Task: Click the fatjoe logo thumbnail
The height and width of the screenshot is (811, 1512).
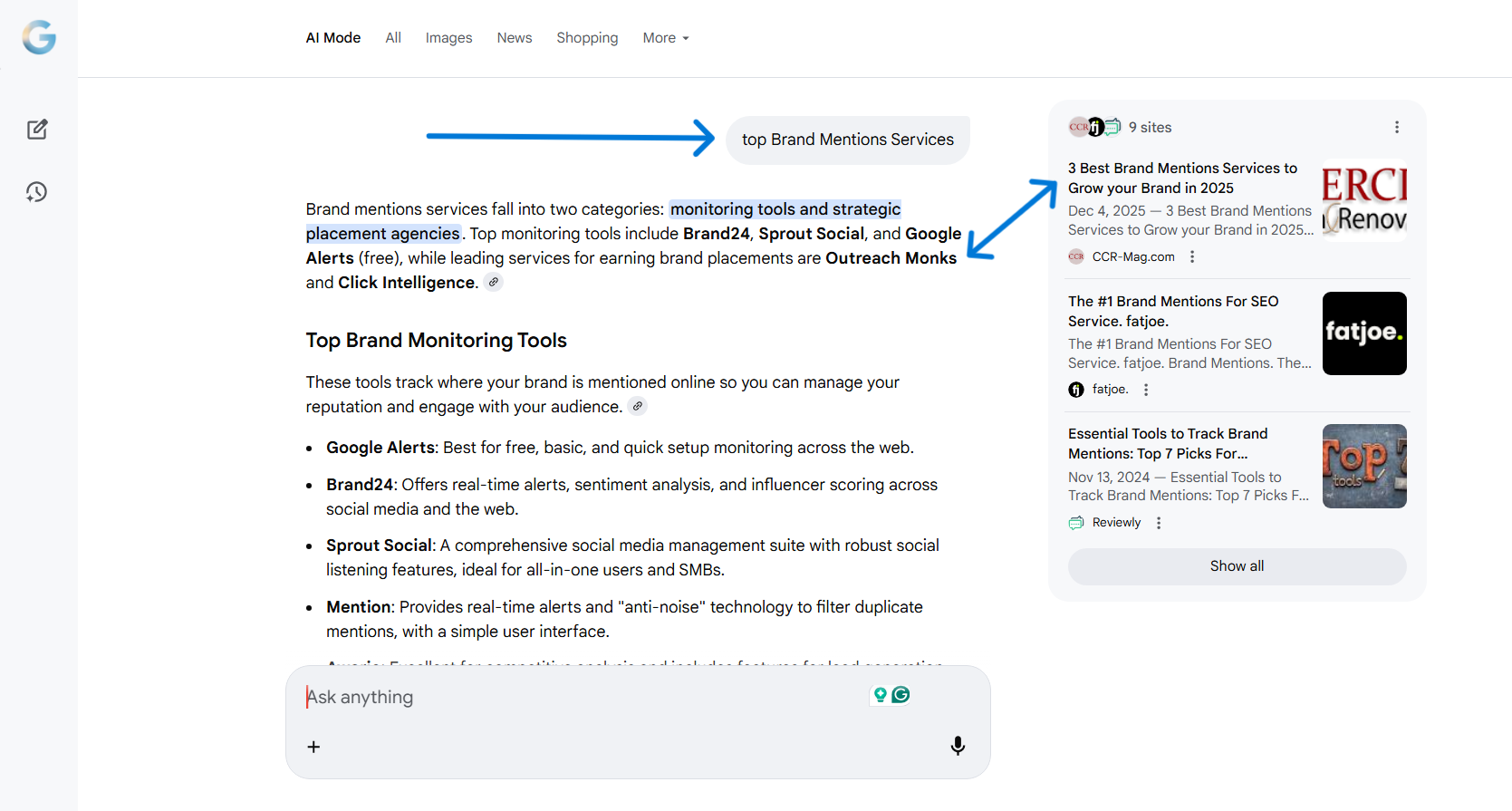Action: coord(1364,333)
